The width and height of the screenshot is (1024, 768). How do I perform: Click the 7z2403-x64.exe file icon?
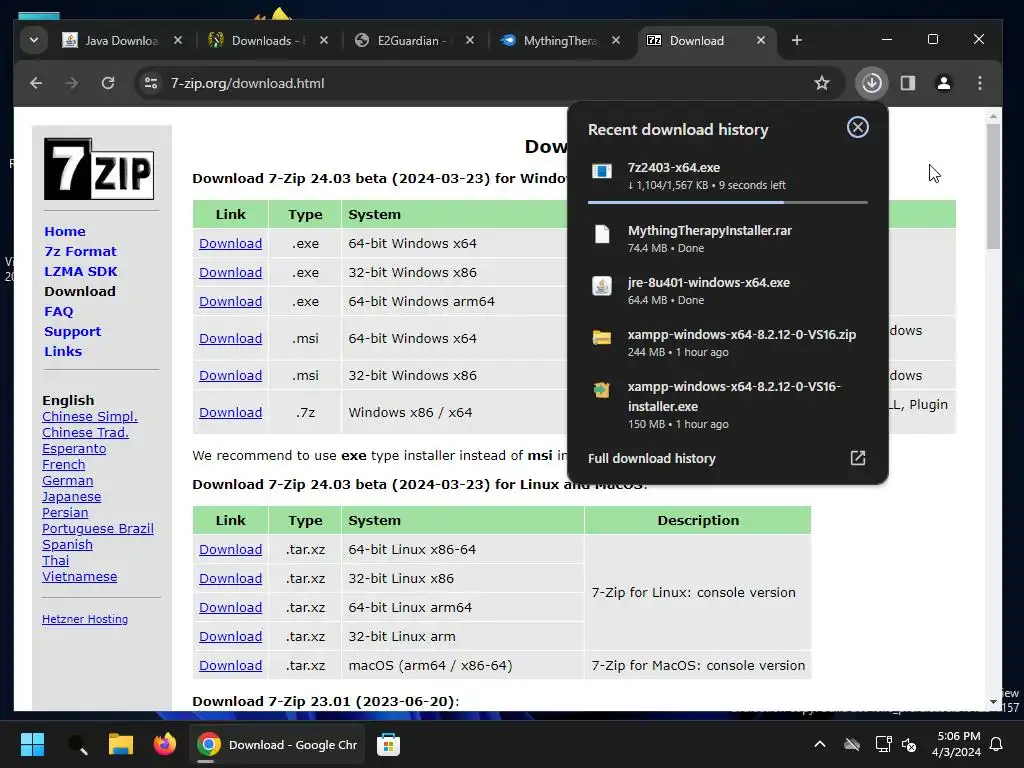[601, 171]
